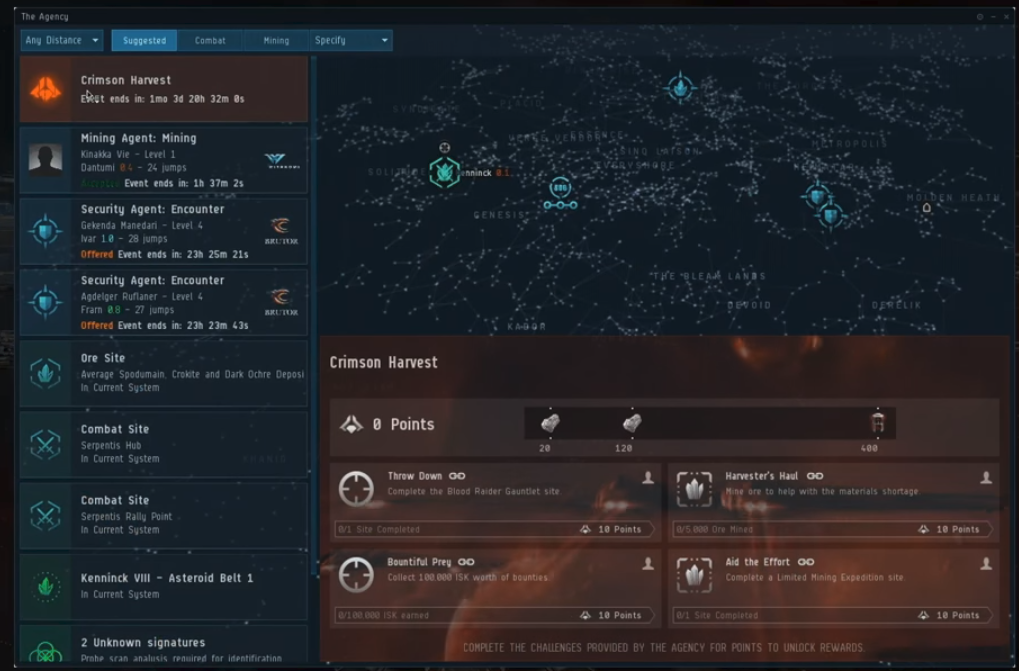
Task: Open the Kinakka Vie mining agent portrait
Action: pyautogui.click(x=45, y=160)
